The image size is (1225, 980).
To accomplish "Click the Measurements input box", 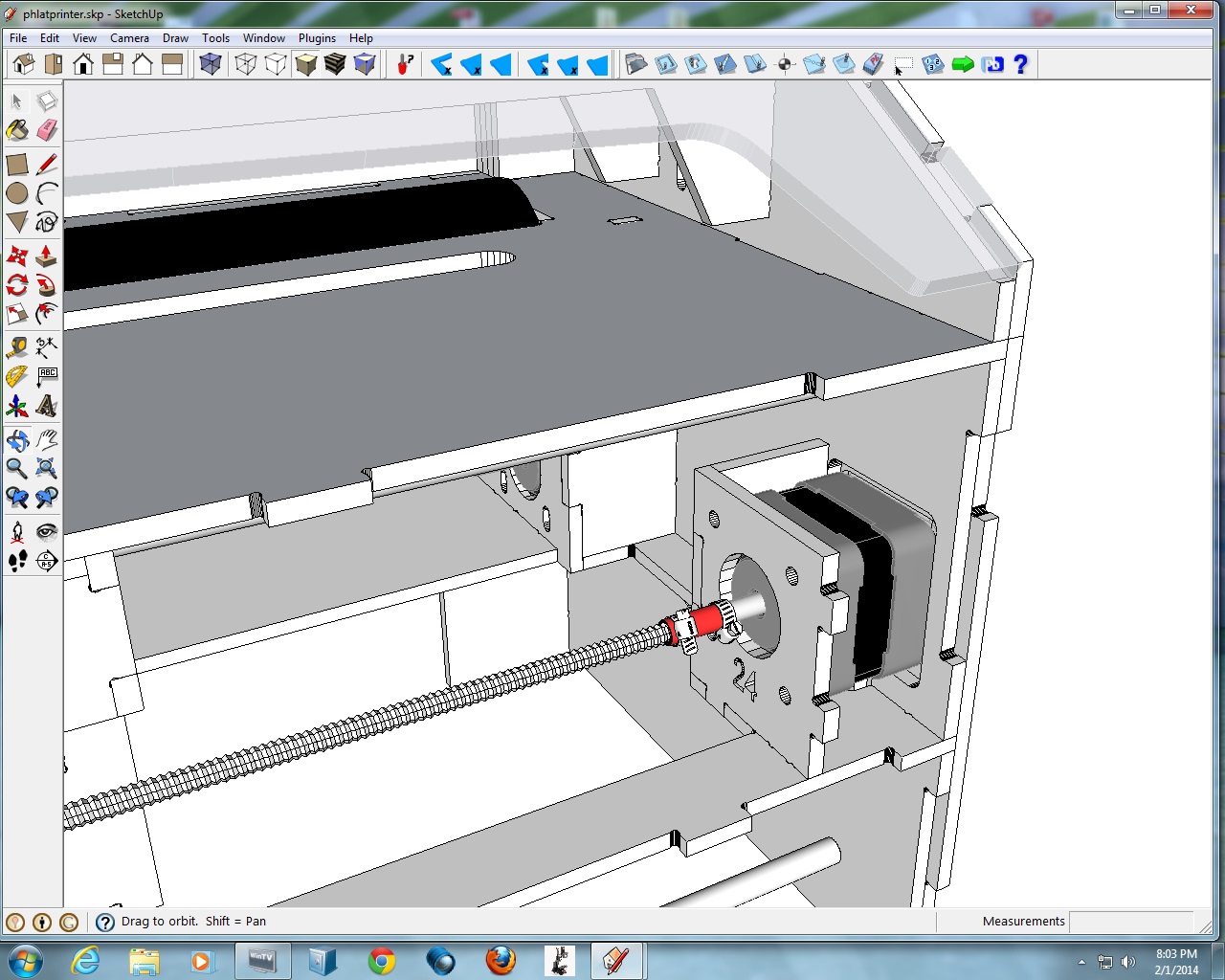I will tap(1129, 922).
